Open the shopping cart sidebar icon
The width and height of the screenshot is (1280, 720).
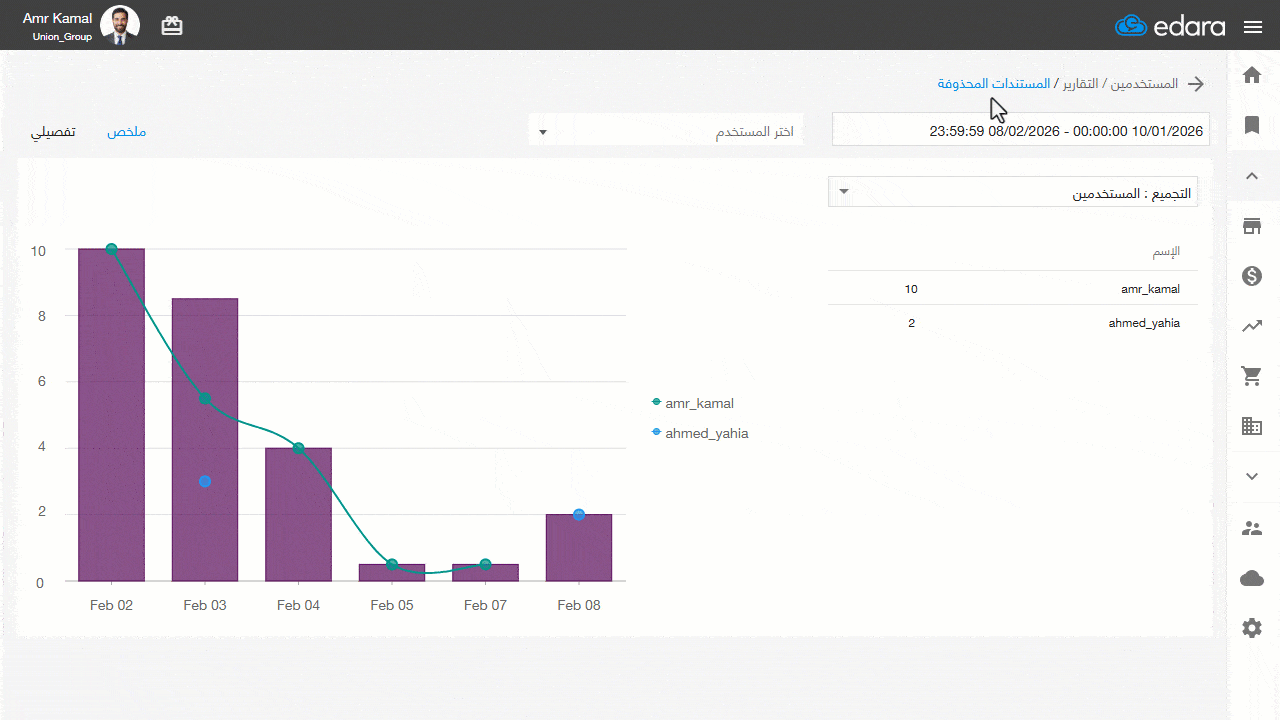coord(1251,376)
